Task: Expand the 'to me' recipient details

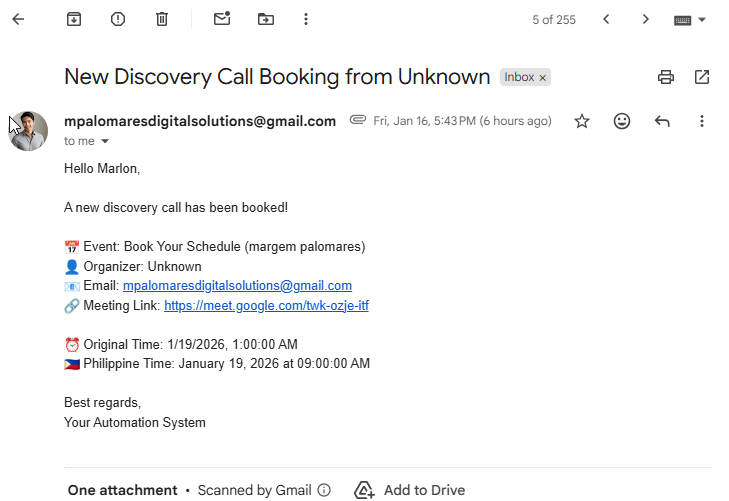Action: pyautogui.click(x=105, y=142)
